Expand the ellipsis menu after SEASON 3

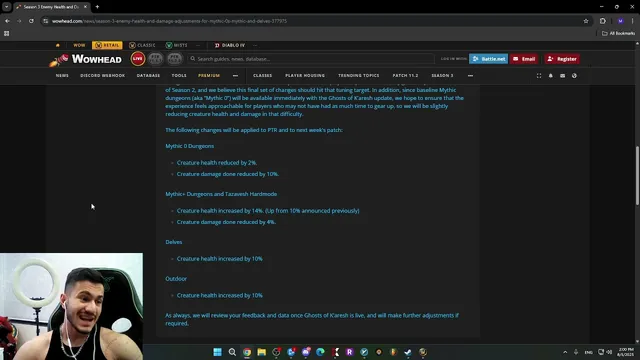[x=470, y=76]
